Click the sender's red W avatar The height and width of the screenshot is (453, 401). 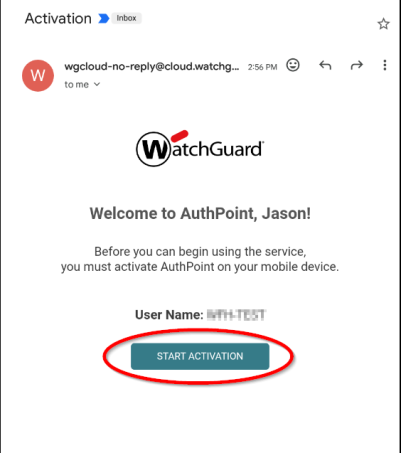(38, 76)
